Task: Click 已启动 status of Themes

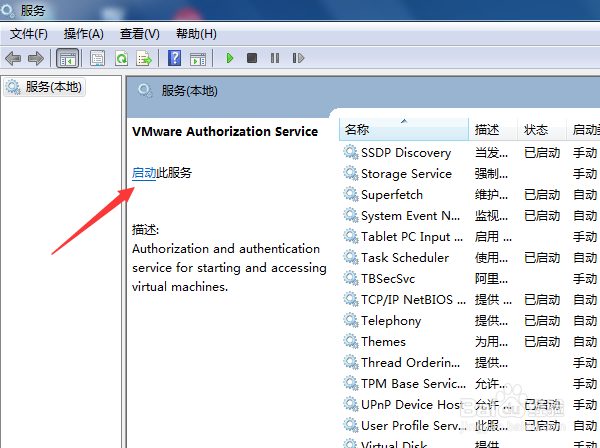Action: tap(542, 342)
